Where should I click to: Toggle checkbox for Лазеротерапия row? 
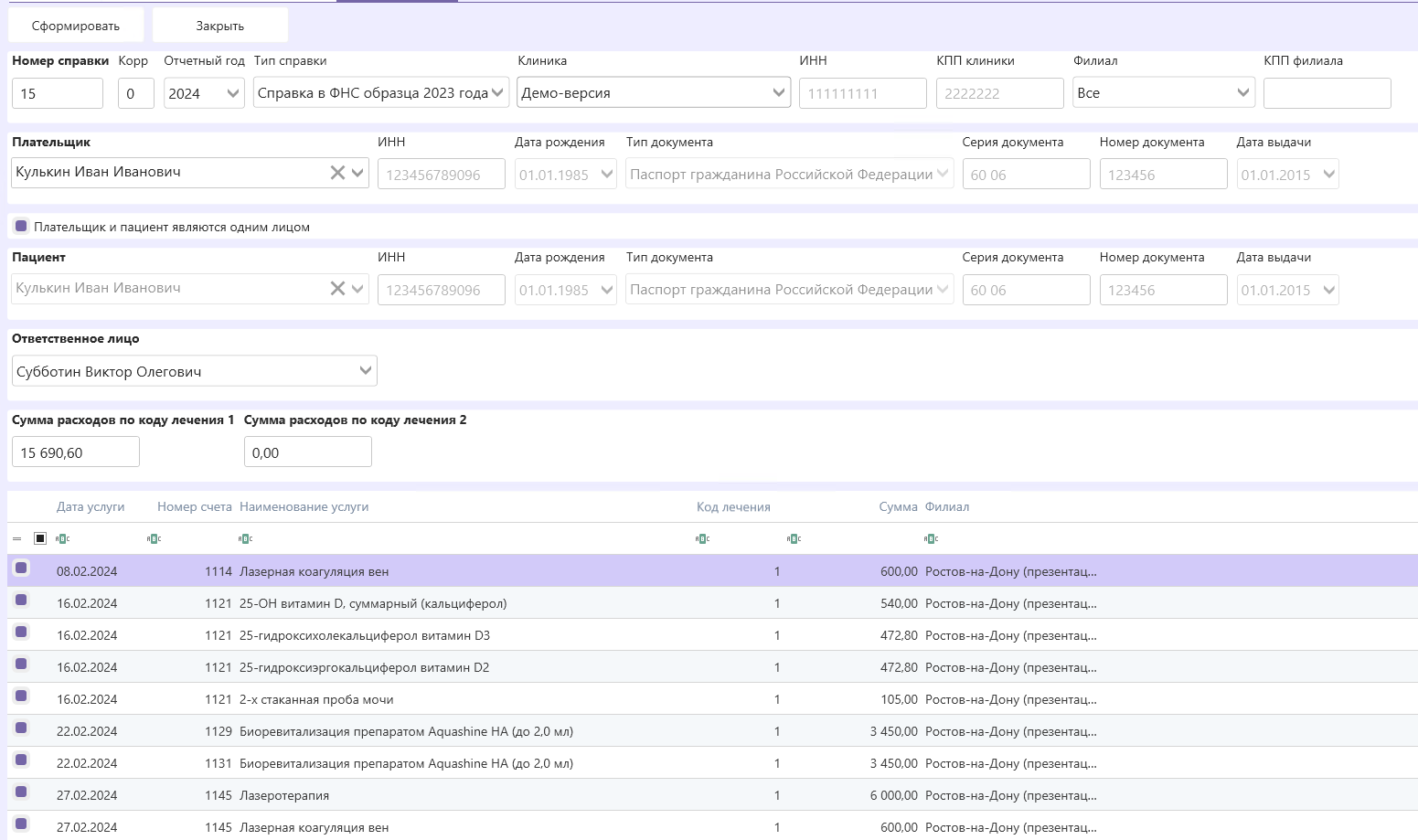[x=21, y=792]
